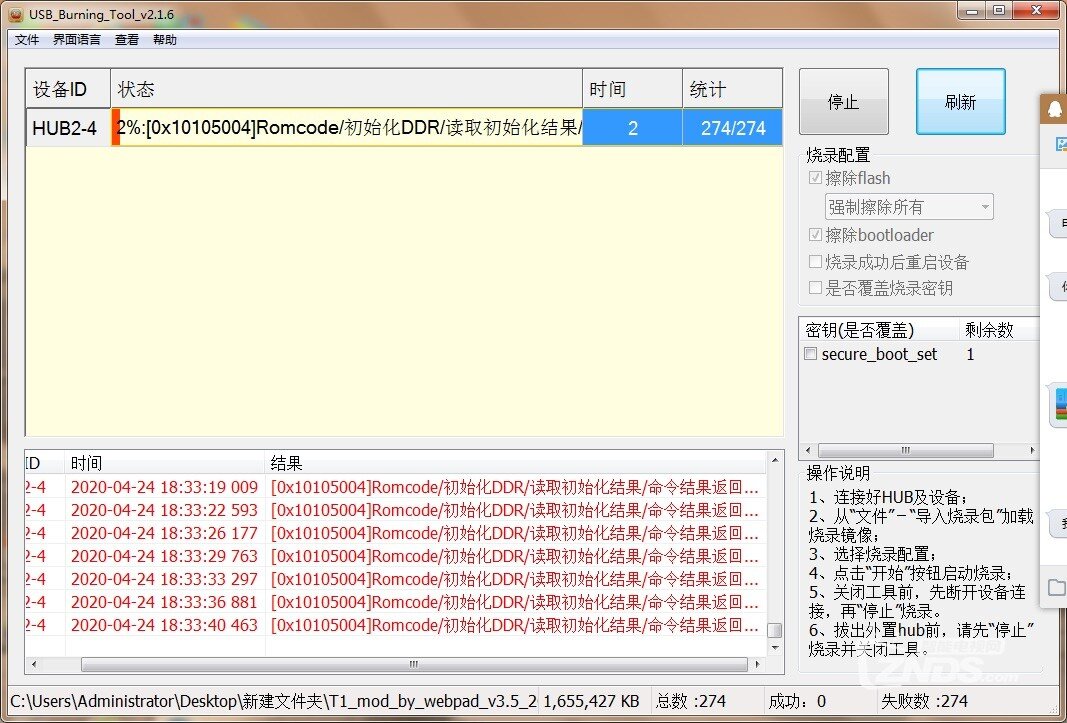The image size is (1067, 723).
Task: Toggle the 擦除bootloader checkbox
Action: tap(815, 235)
